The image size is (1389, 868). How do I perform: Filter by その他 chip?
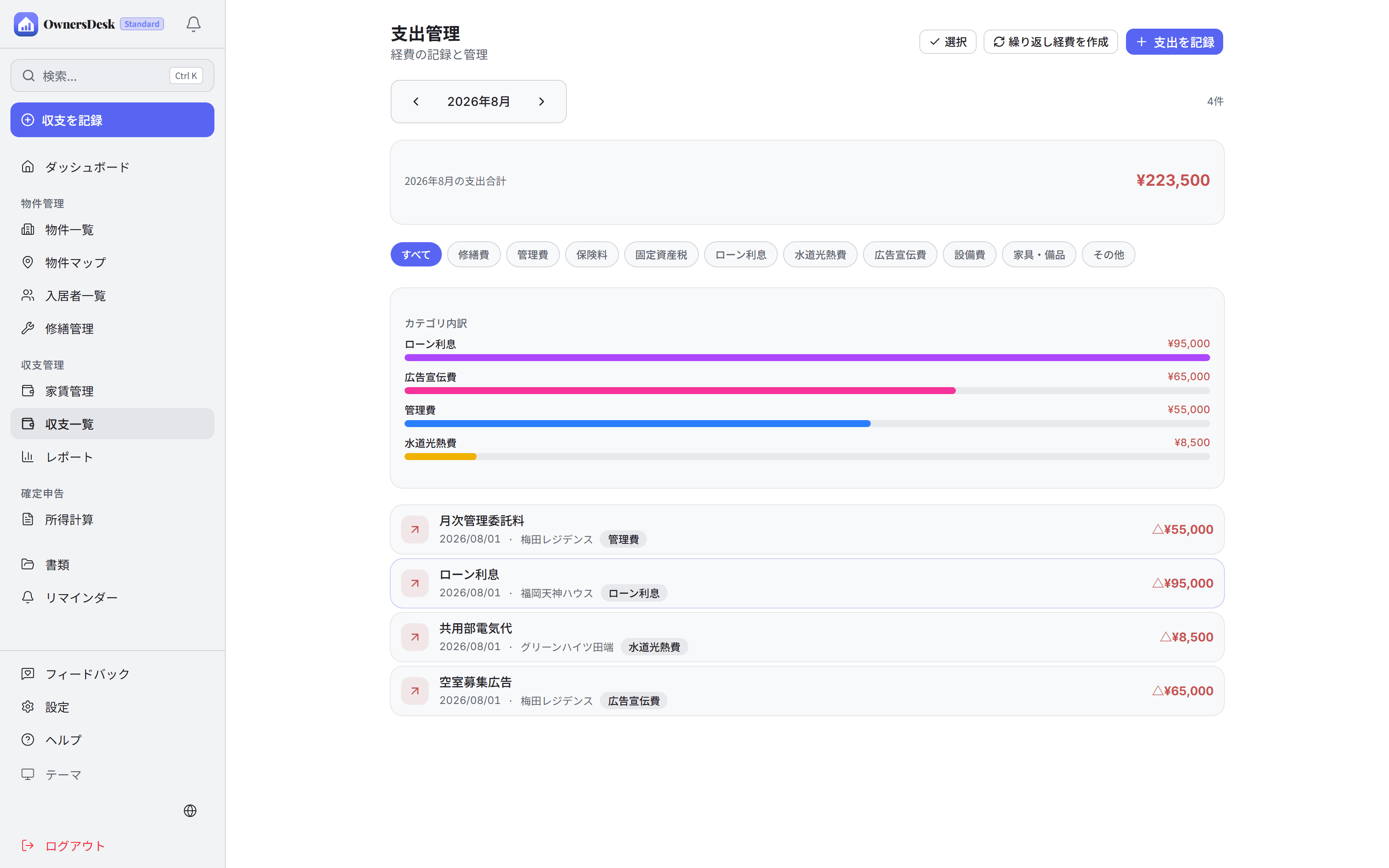[1108, 254]
